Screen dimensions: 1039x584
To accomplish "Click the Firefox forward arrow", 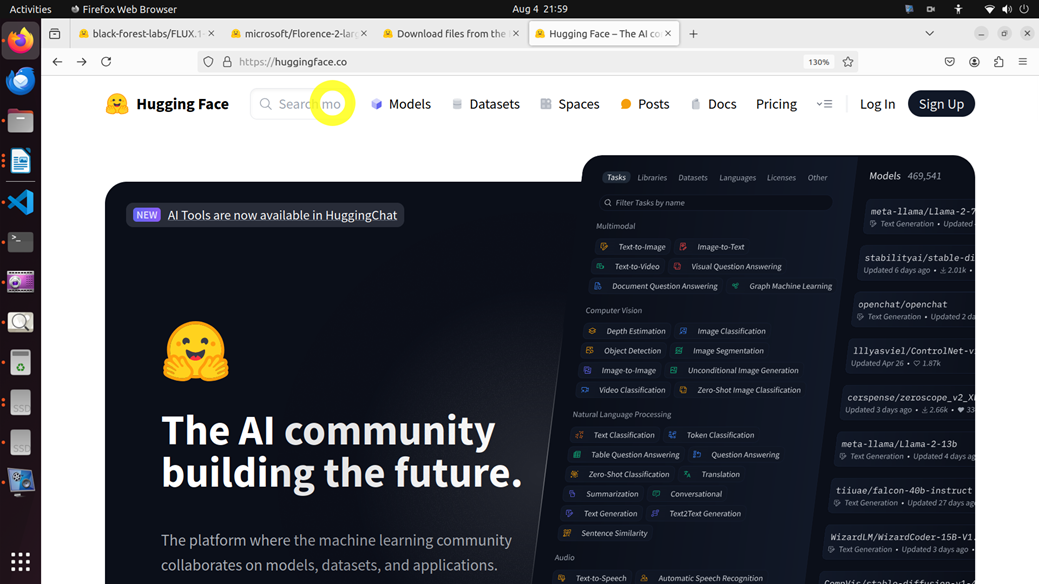I will (x=82, y=62).
